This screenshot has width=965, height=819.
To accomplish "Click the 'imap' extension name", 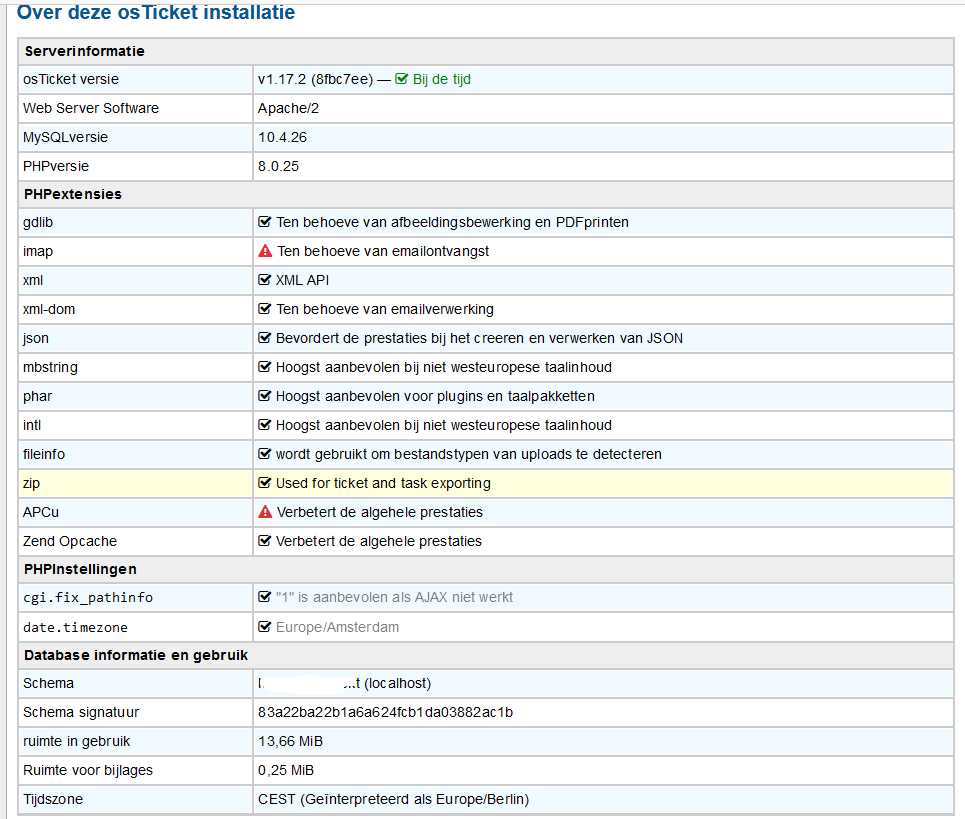I will pos(38,251).
